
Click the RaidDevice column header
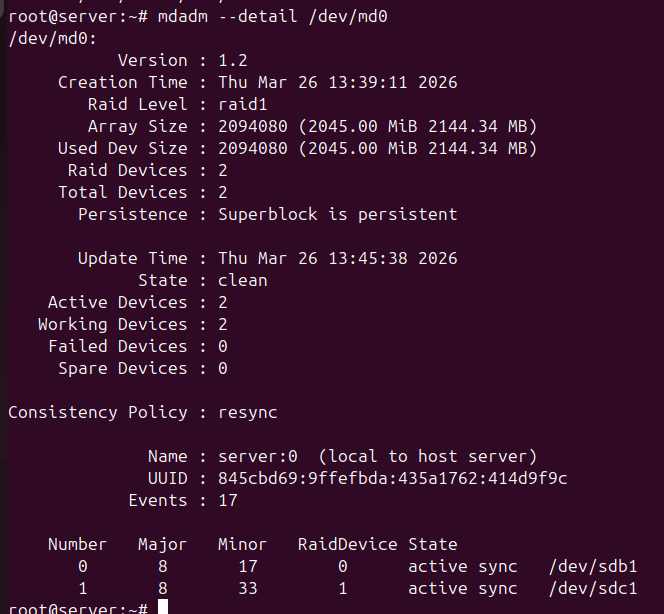[347, 544]
